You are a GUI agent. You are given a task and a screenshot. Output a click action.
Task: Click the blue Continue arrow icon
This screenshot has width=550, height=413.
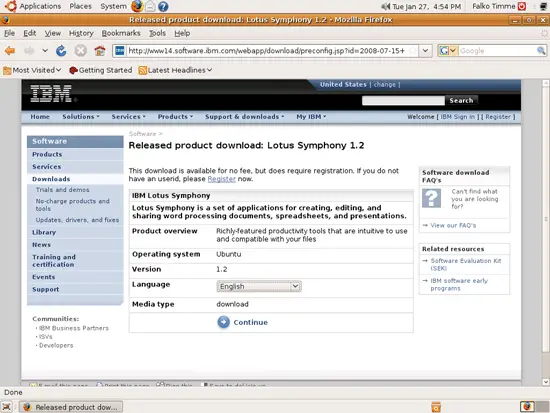point(223,322)
